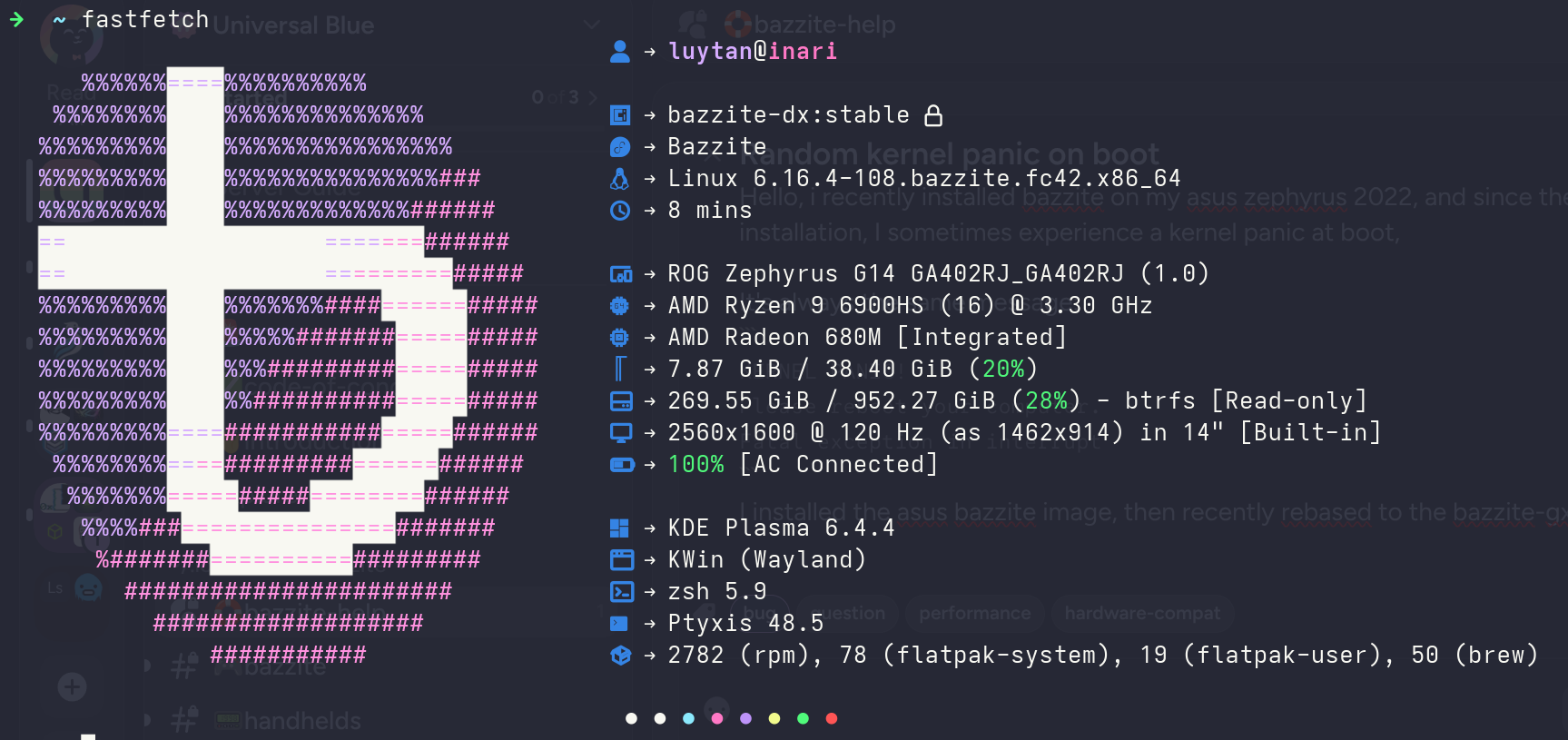Click display text '2560x1600 @ 120 Hz'

[795, 433]
